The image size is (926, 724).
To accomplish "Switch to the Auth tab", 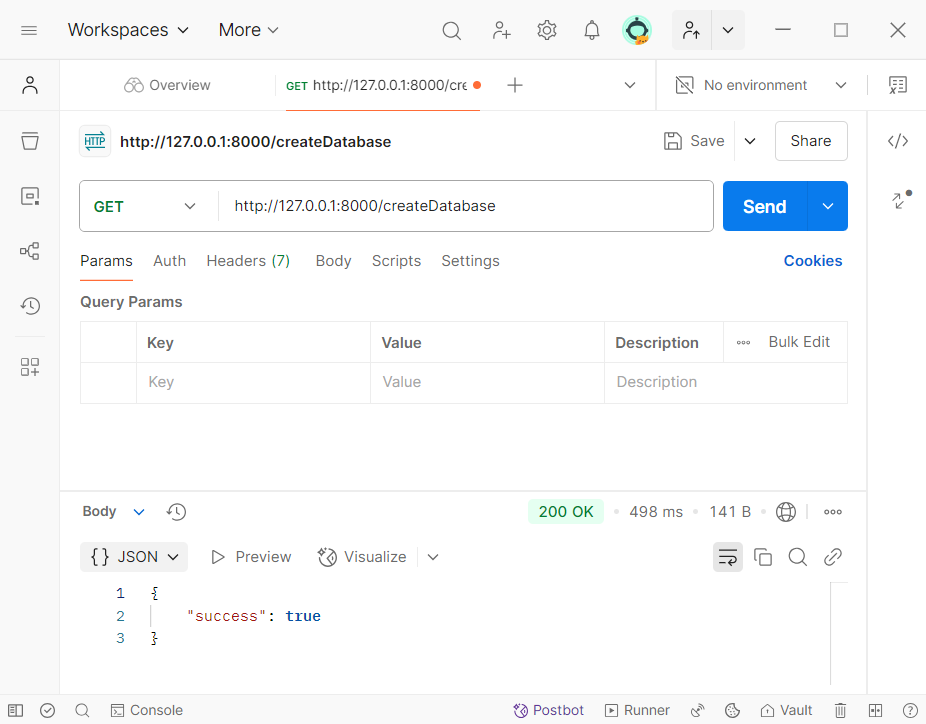I will pos(169,261).
